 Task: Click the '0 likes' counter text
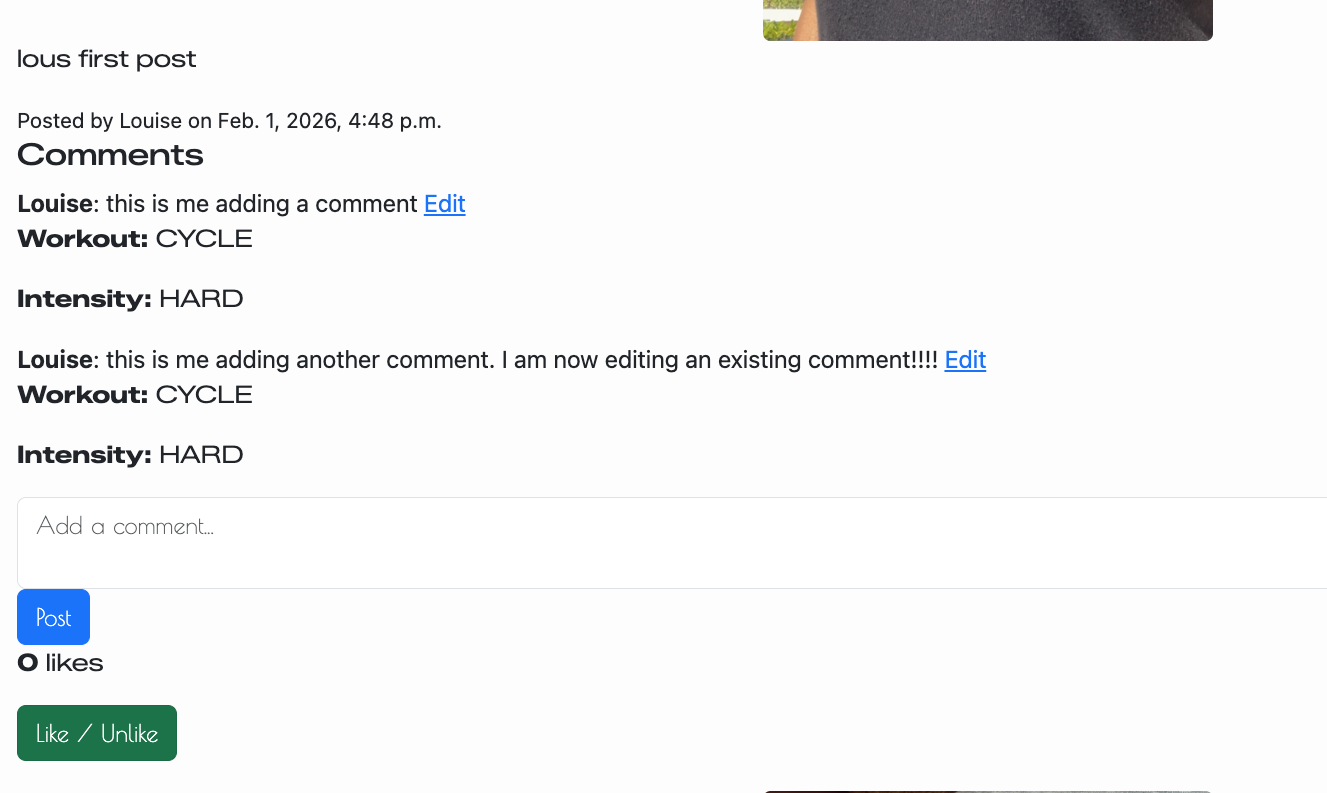[x=59, y=662]
